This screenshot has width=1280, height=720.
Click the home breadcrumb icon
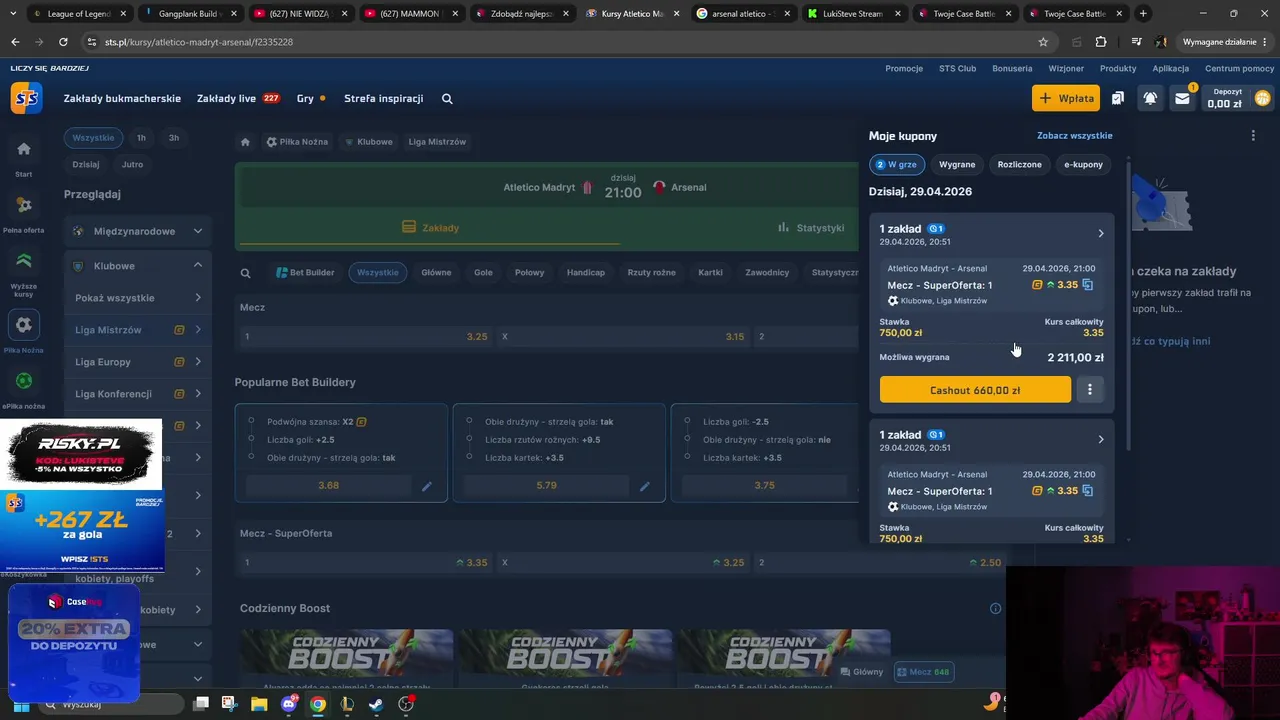tap(245, 142)
